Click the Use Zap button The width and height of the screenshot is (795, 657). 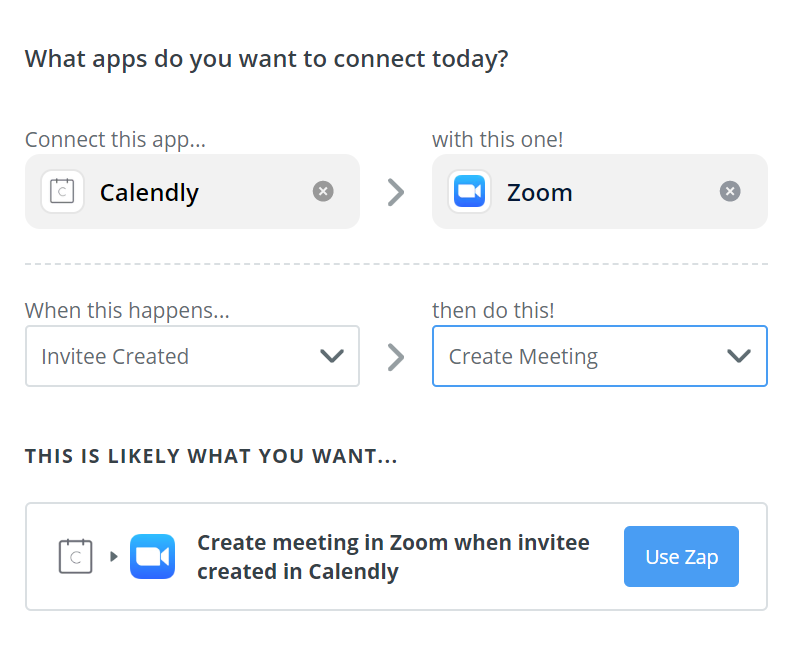click(x=681, y=557)
